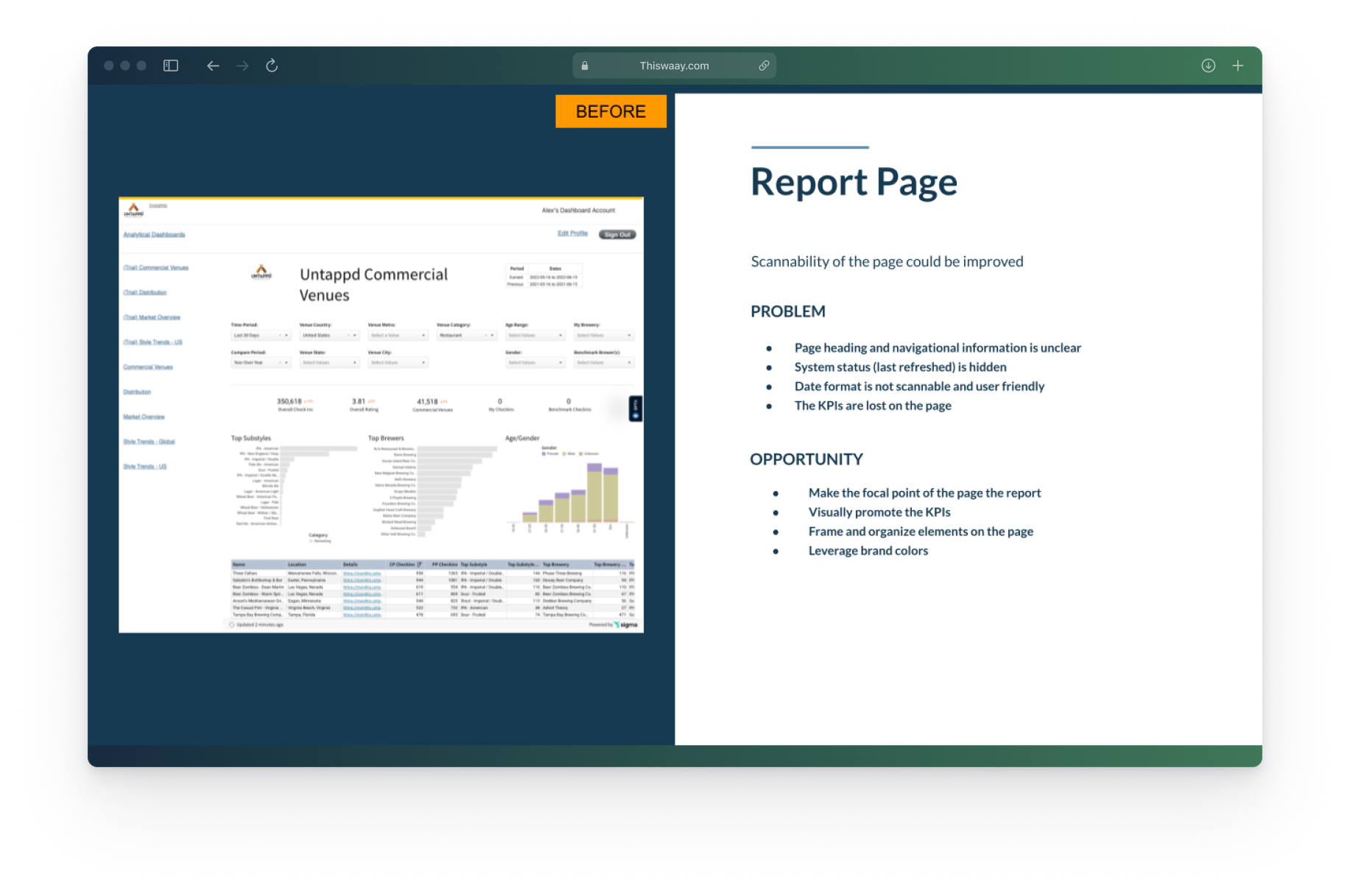Click the browser sidebar toggle icon
Screen dimensions: 1350x896
click(171, 66)
